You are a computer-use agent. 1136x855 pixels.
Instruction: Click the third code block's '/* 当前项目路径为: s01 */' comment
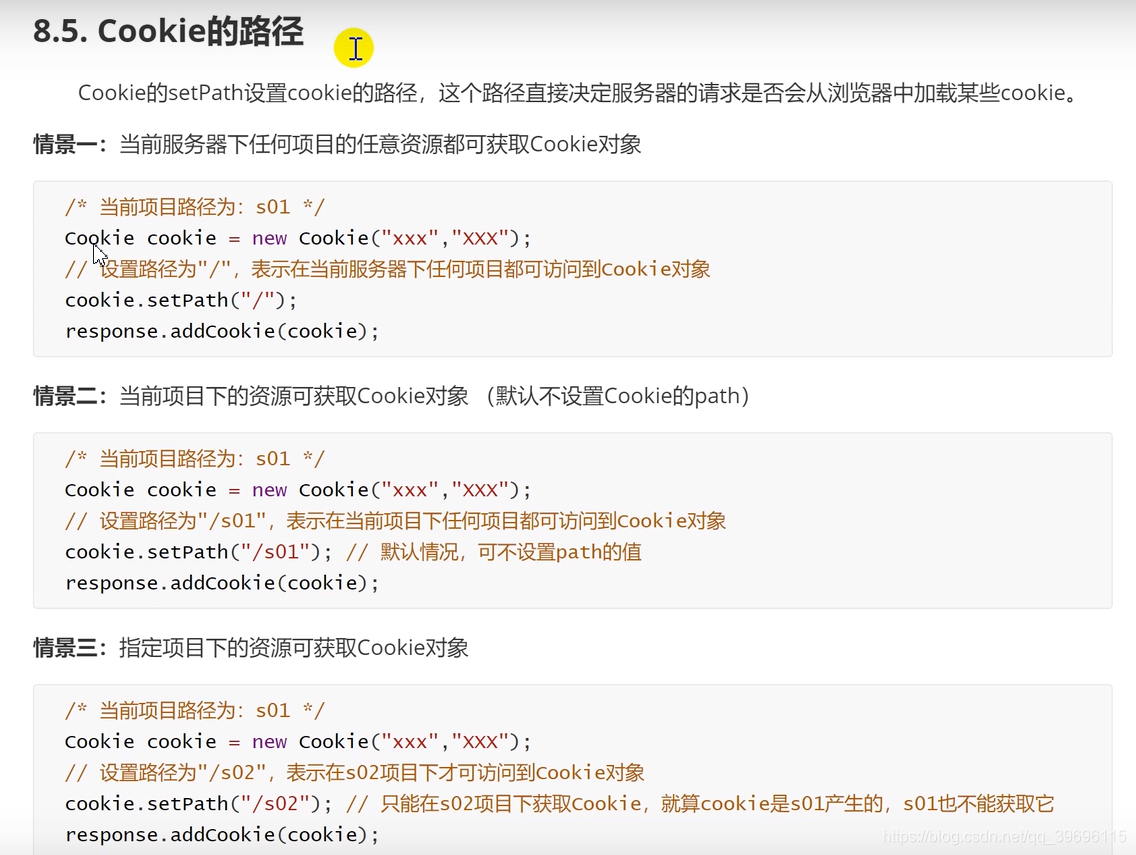tap(195, 710)
